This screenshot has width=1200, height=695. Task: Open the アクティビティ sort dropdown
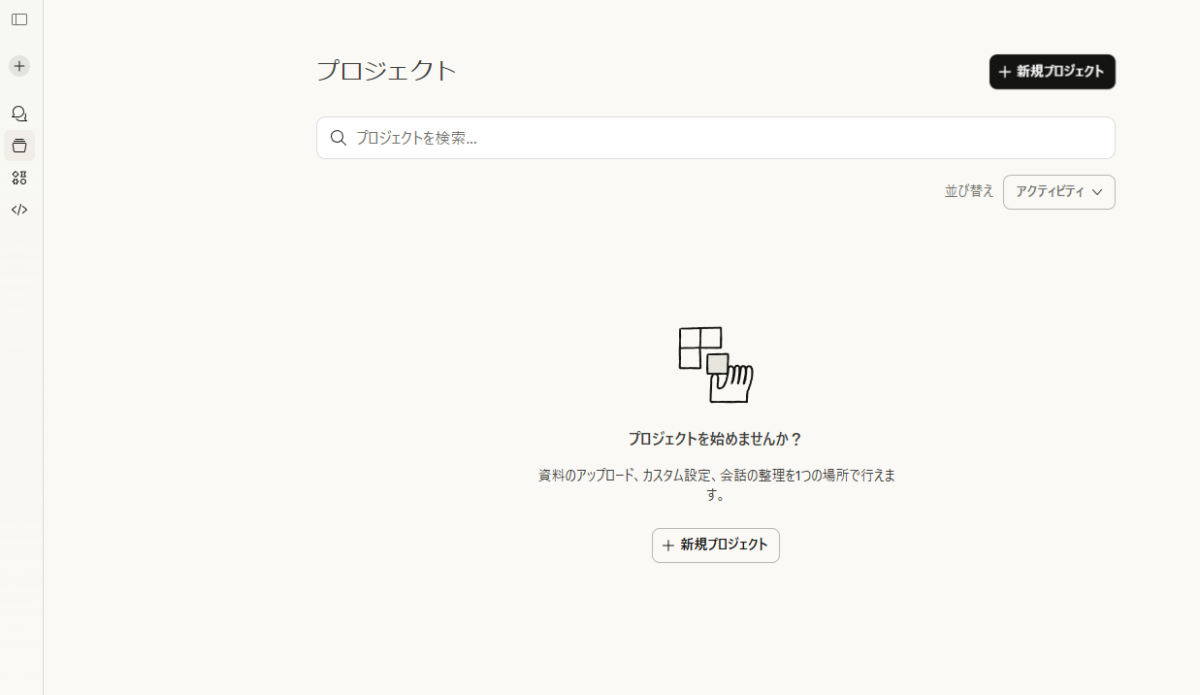click(x=1058, y=192)
